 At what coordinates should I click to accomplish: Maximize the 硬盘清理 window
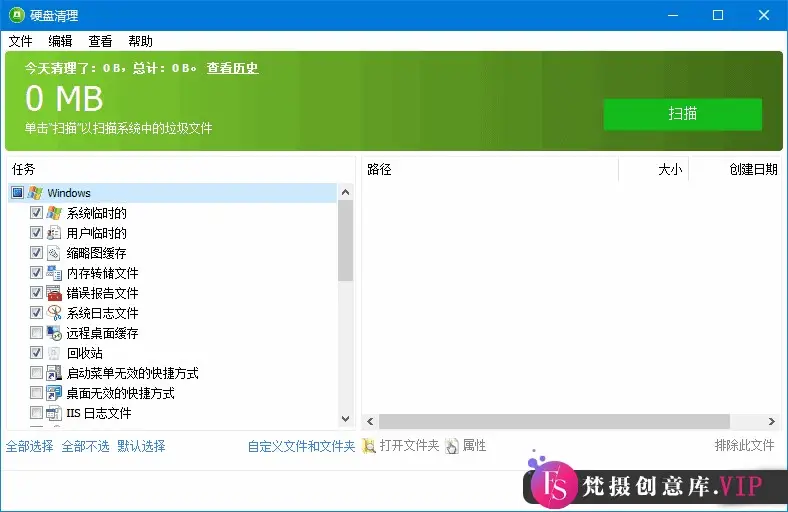(718, 15)
